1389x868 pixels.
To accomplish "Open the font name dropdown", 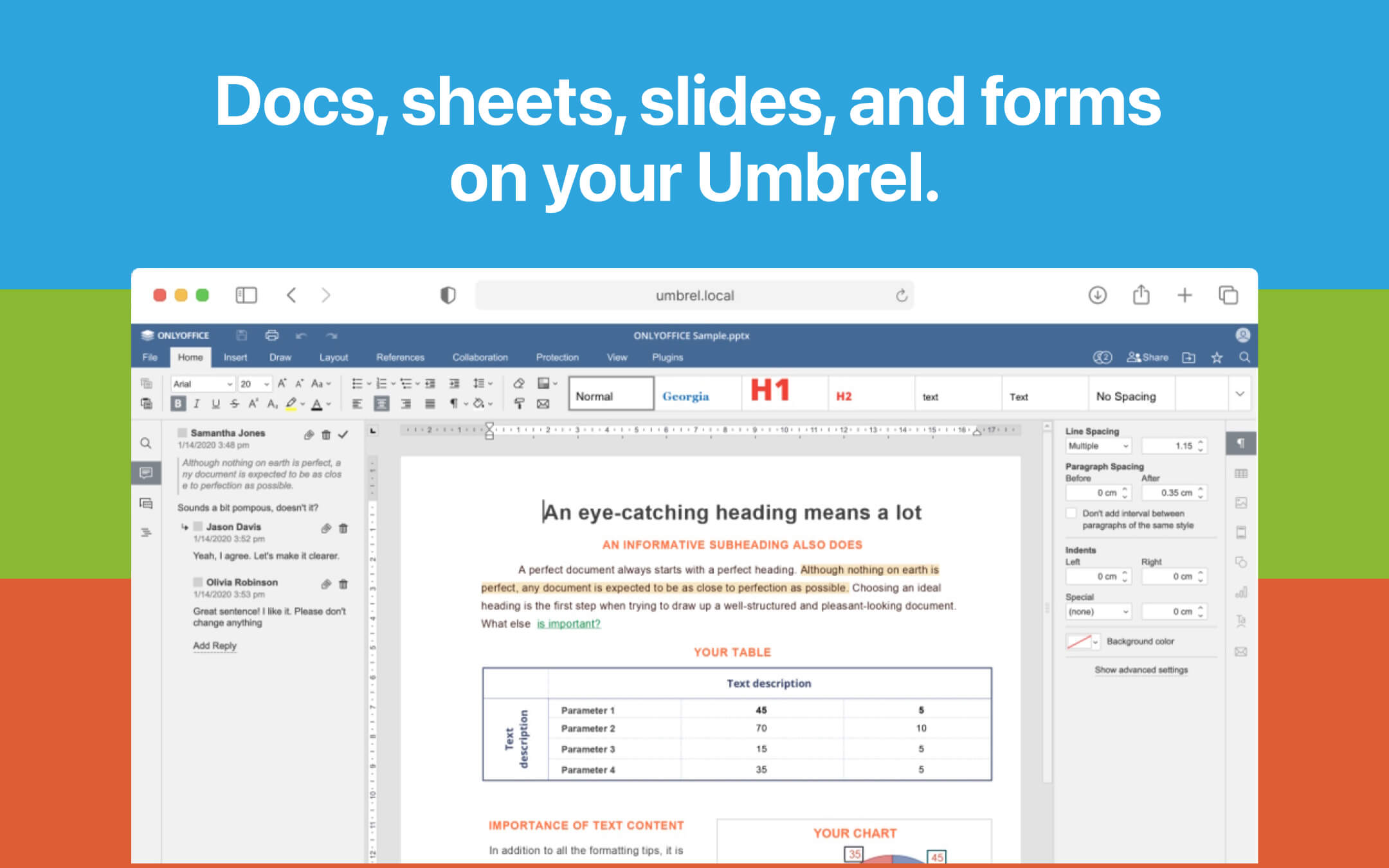I will tap(203, 383).
